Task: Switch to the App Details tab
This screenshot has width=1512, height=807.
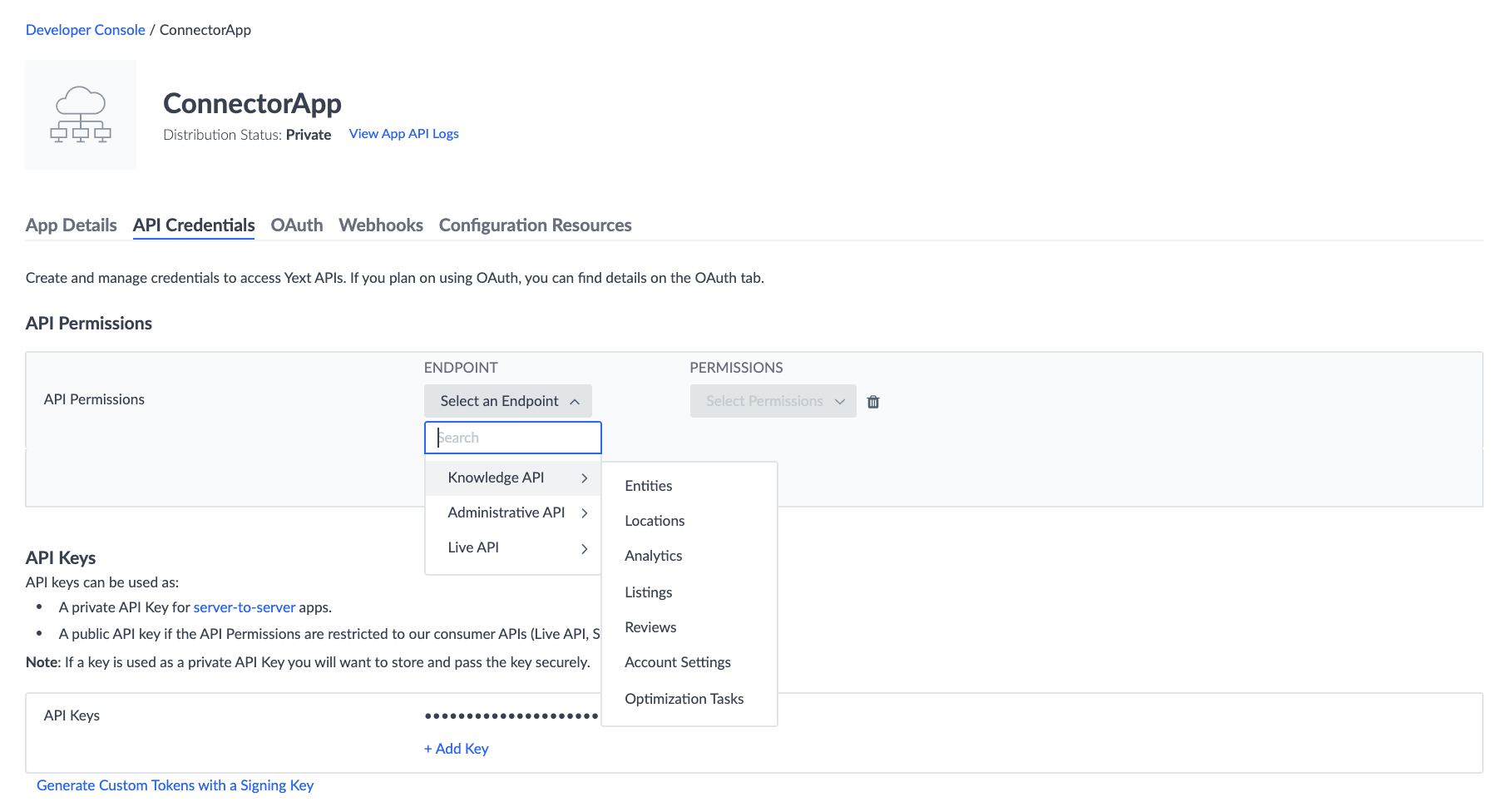Action: (72, 225)
